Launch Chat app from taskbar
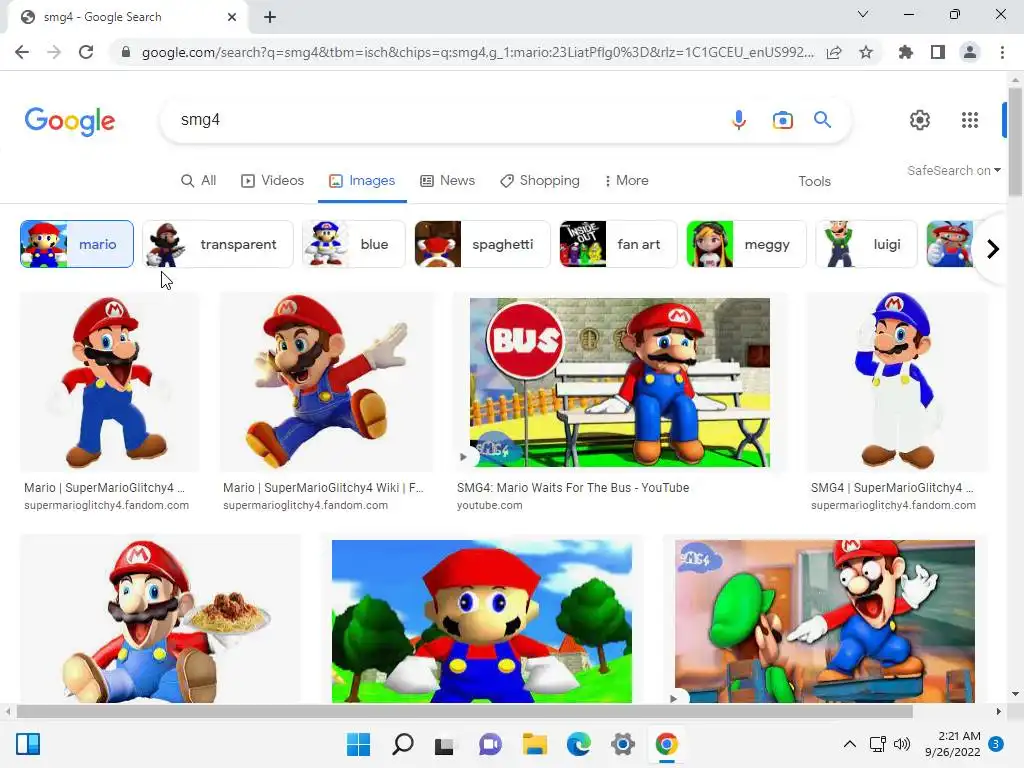This screenshot has width=1024, height=768. click(490, 744)
